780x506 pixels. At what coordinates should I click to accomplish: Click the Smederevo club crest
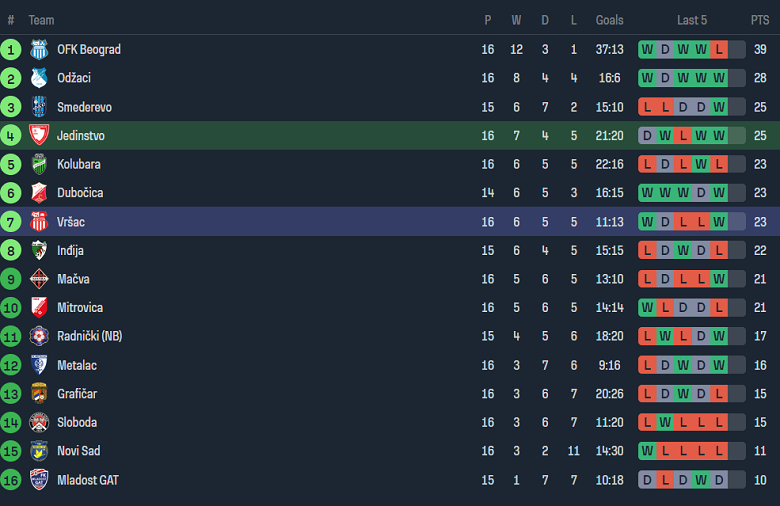(39, 107)
